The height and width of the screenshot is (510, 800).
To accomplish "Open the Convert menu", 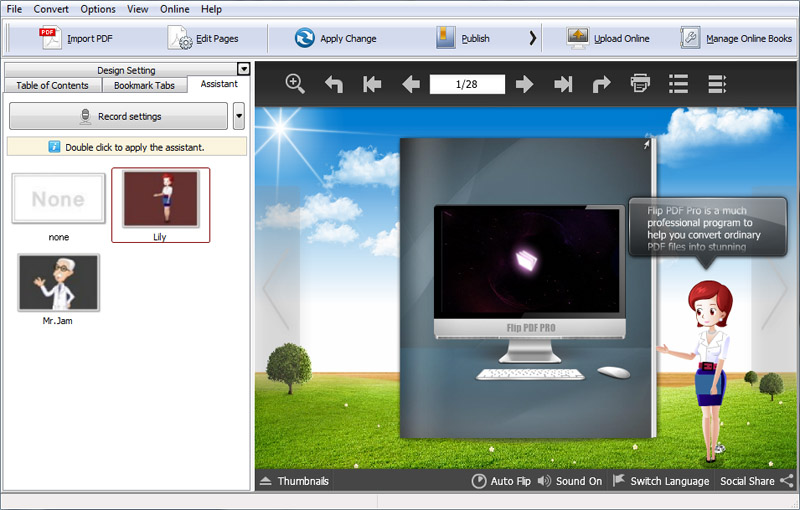I will 51,9.
